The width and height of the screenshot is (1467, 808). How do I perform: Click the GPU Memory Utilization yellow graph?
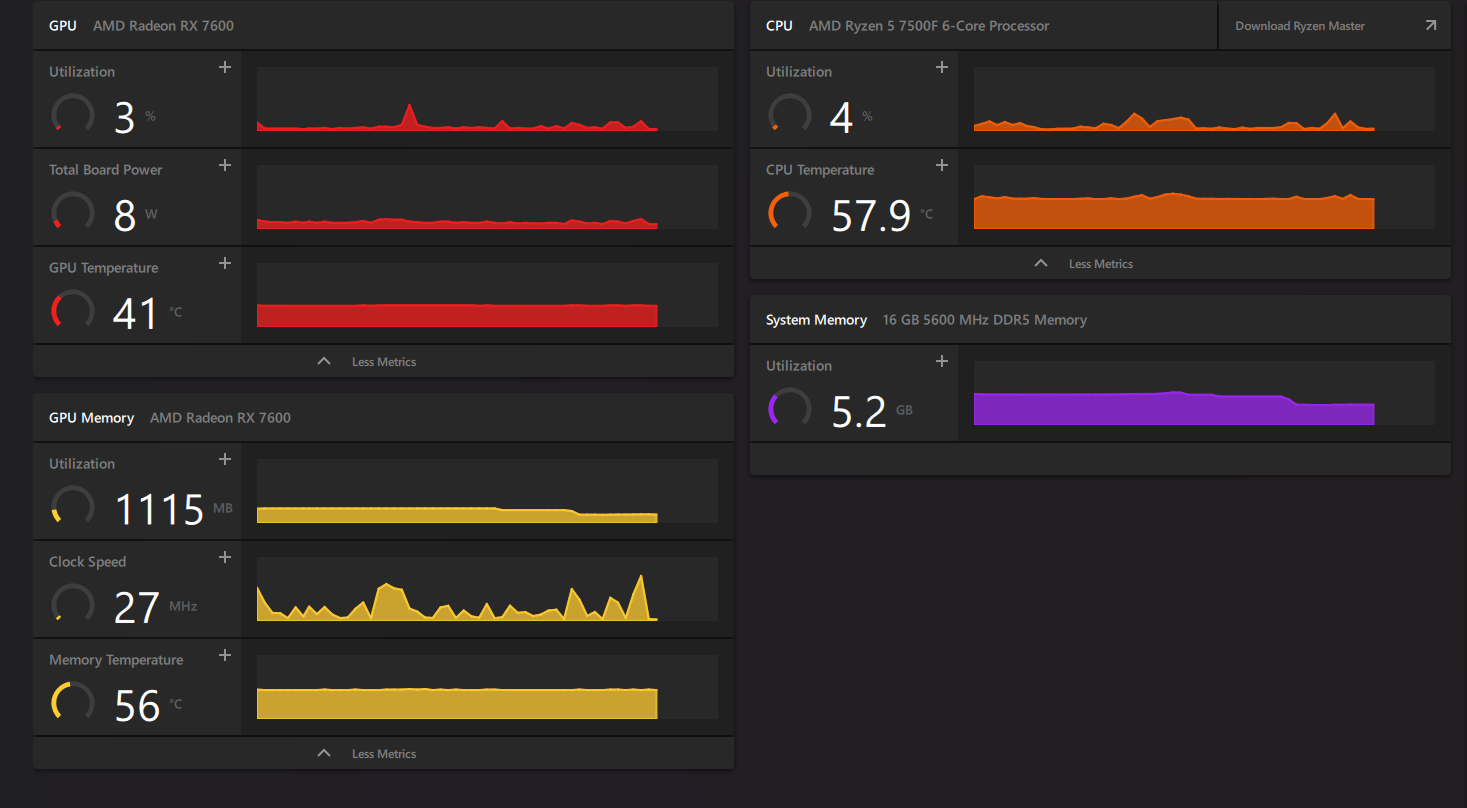click(x=487, y=491)
